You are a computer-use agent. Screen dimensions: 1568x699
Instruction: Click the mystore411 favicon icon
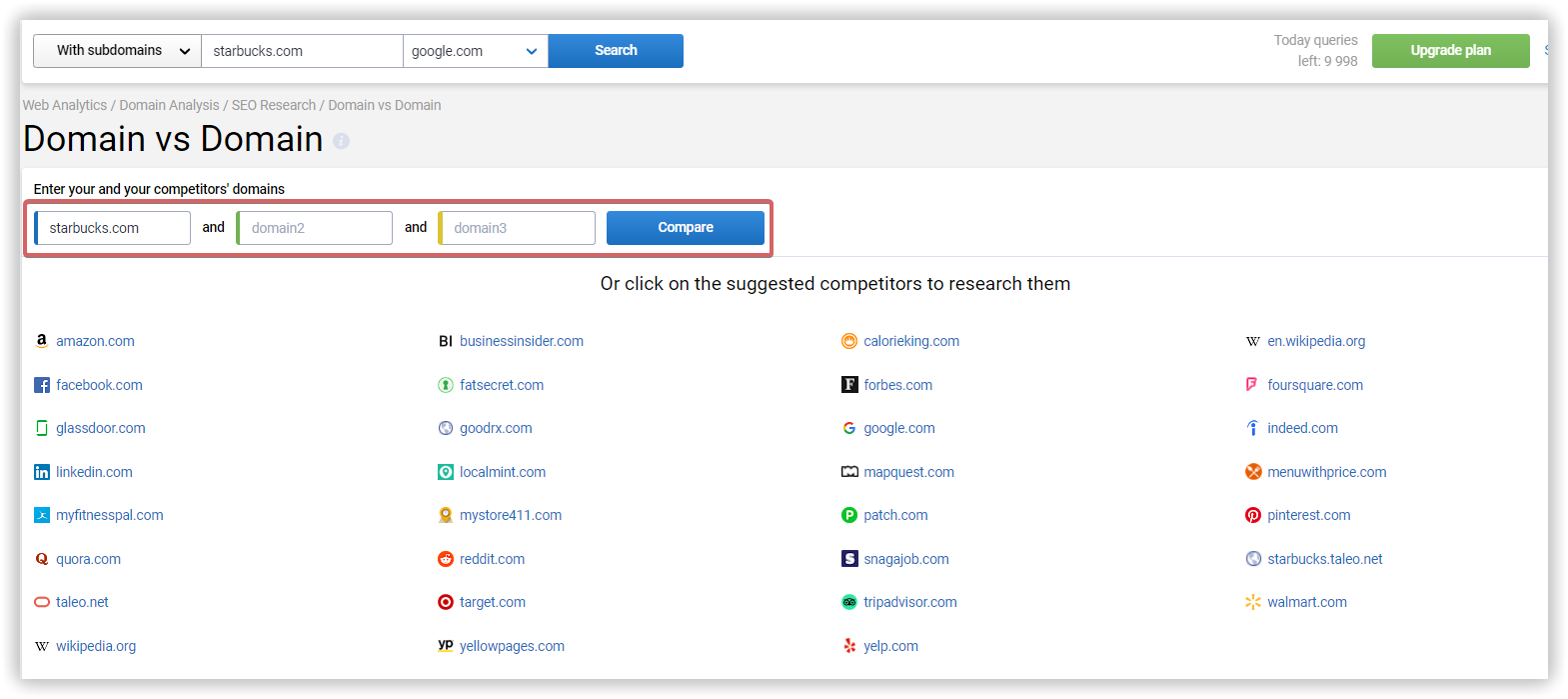(x=446, y=515)
